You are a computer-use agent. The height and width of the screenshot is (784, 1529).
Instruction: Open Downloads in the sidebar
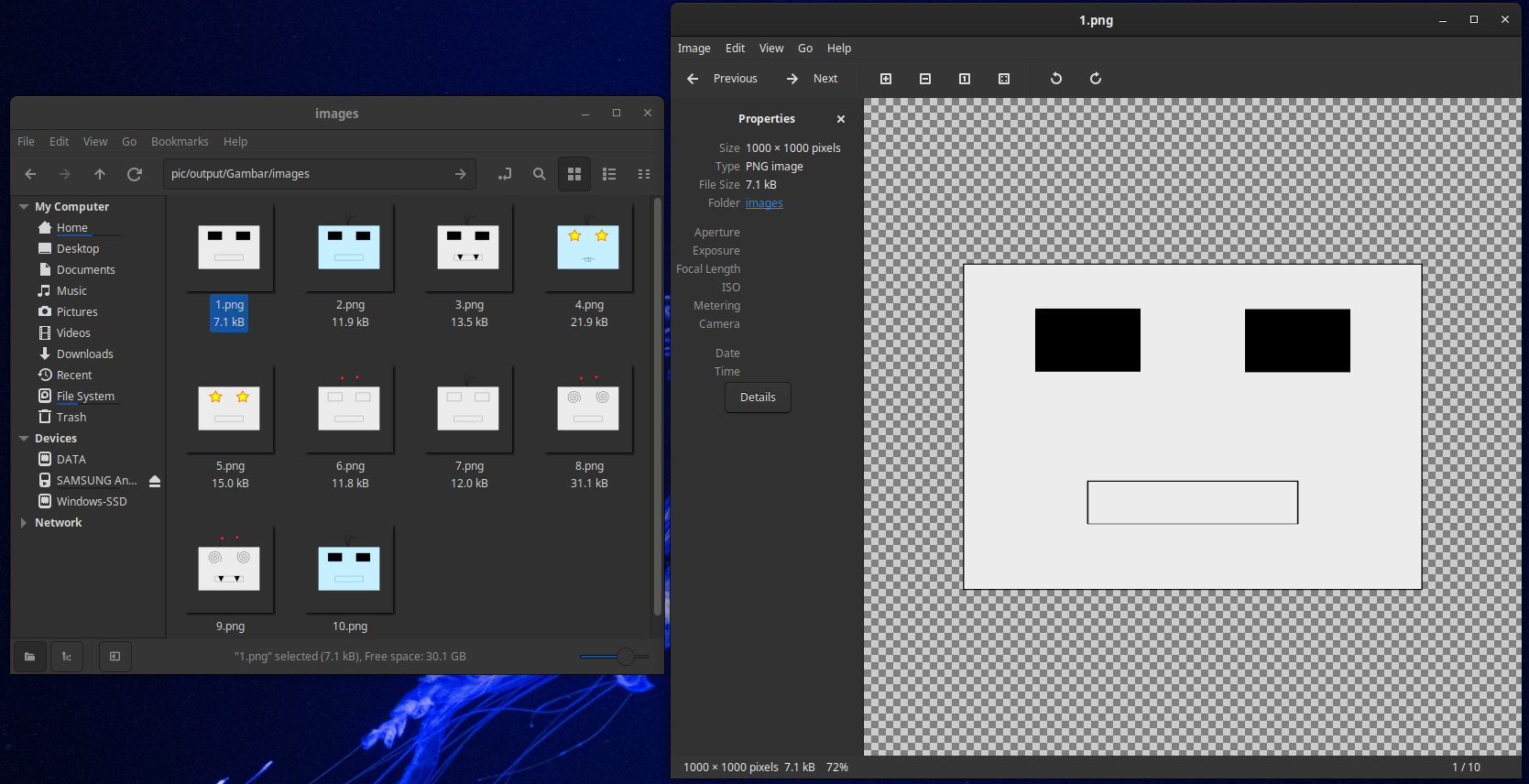point(85,354)
